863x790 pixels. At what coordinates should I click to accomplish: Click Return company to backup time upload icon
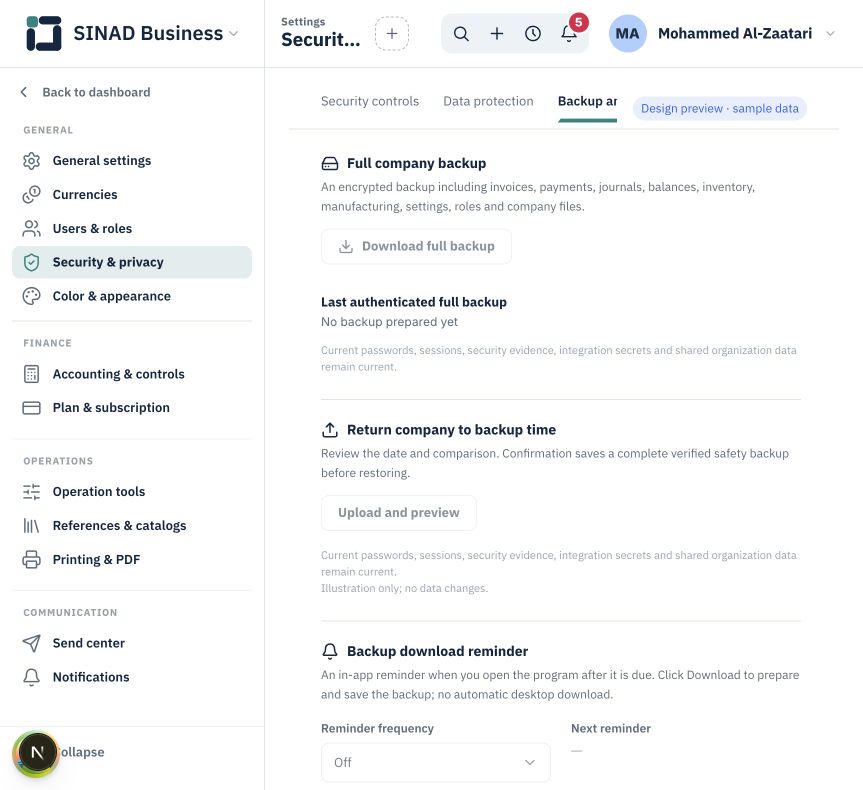coord(330,430)
